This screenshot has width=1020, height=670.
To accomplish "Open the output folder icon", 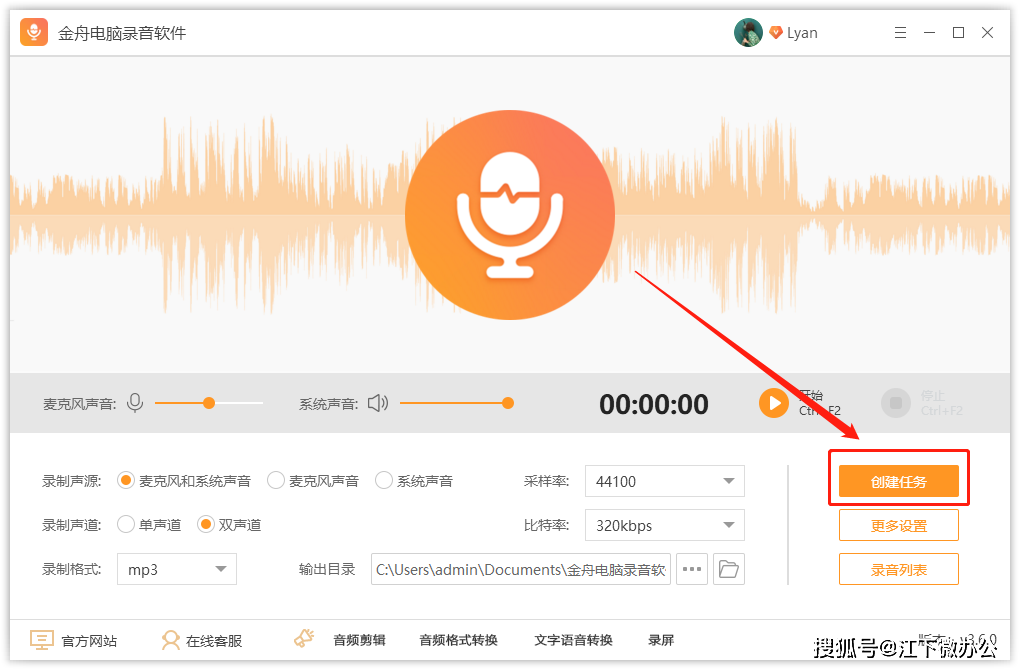I will [x=729, y=569].
